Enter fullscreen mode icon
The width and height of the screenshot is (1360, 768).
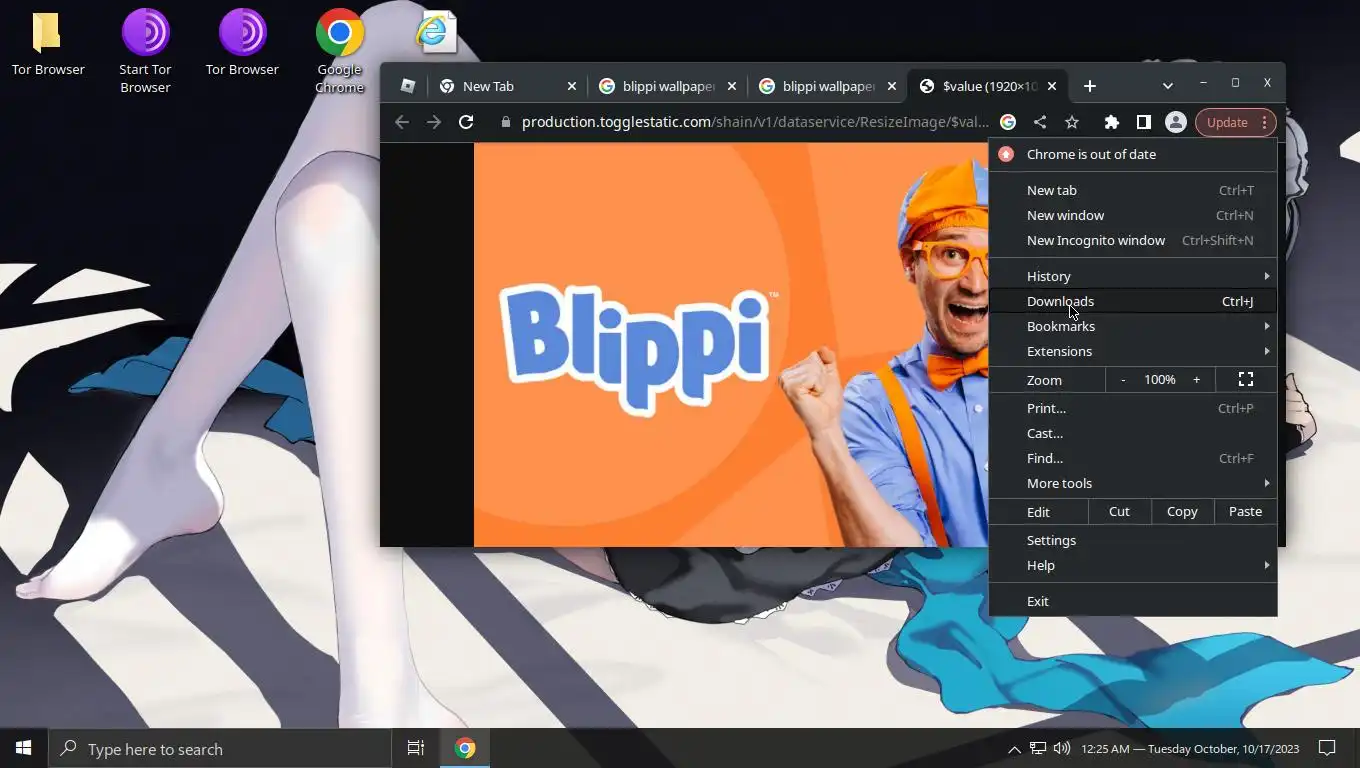[1246, 380]
